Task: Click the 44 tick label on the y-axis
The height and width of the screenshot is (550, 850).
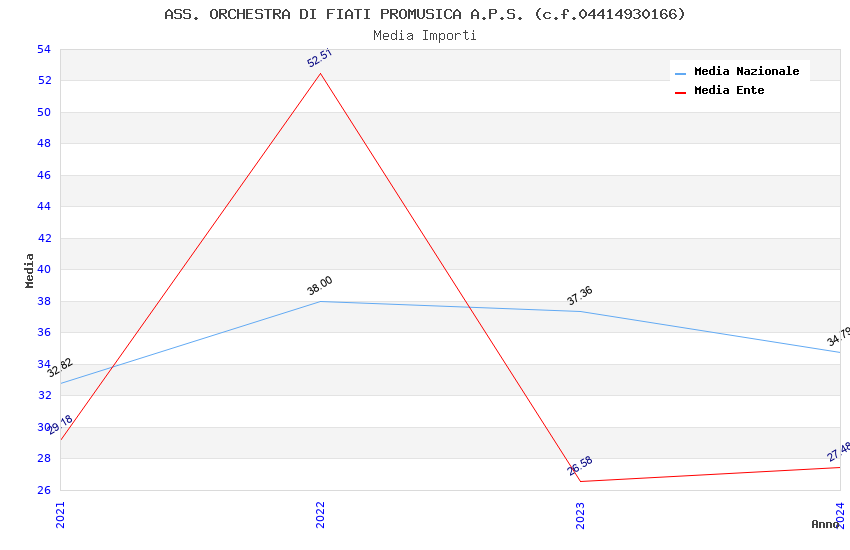Action: tap(44, 207)
